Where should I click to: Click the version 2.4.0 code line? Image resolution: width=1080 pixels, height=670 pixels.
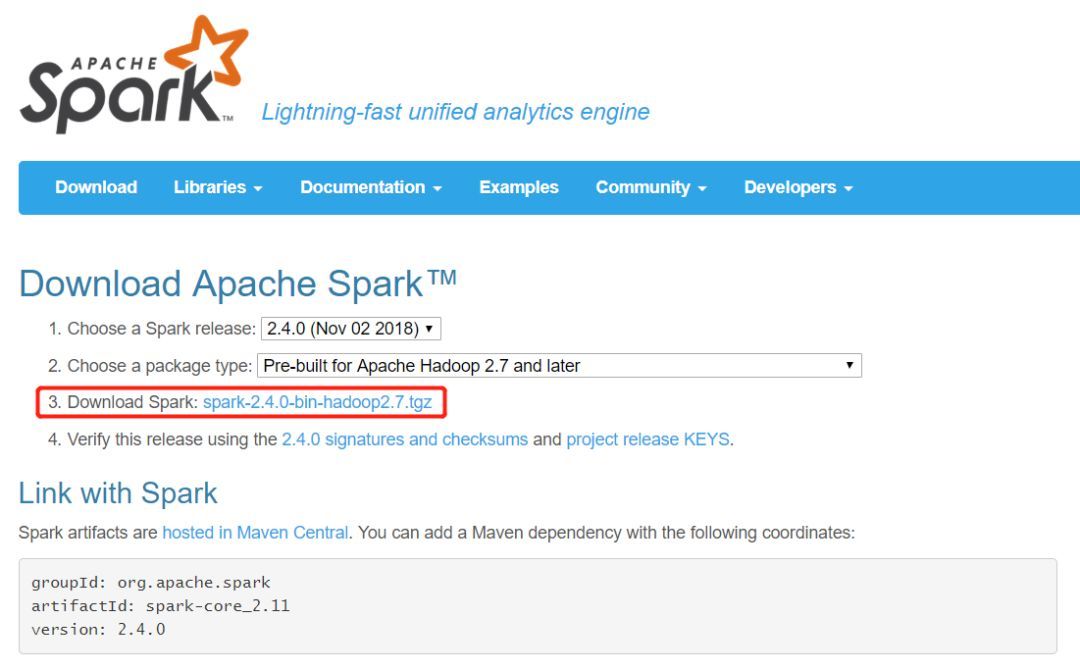[x=98, y=630]
